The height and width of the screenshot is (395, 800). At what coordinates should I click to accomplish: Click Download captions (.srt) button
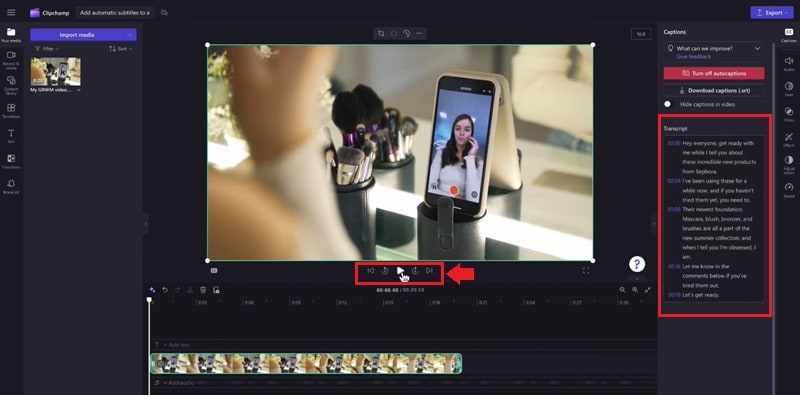(714, 90)
